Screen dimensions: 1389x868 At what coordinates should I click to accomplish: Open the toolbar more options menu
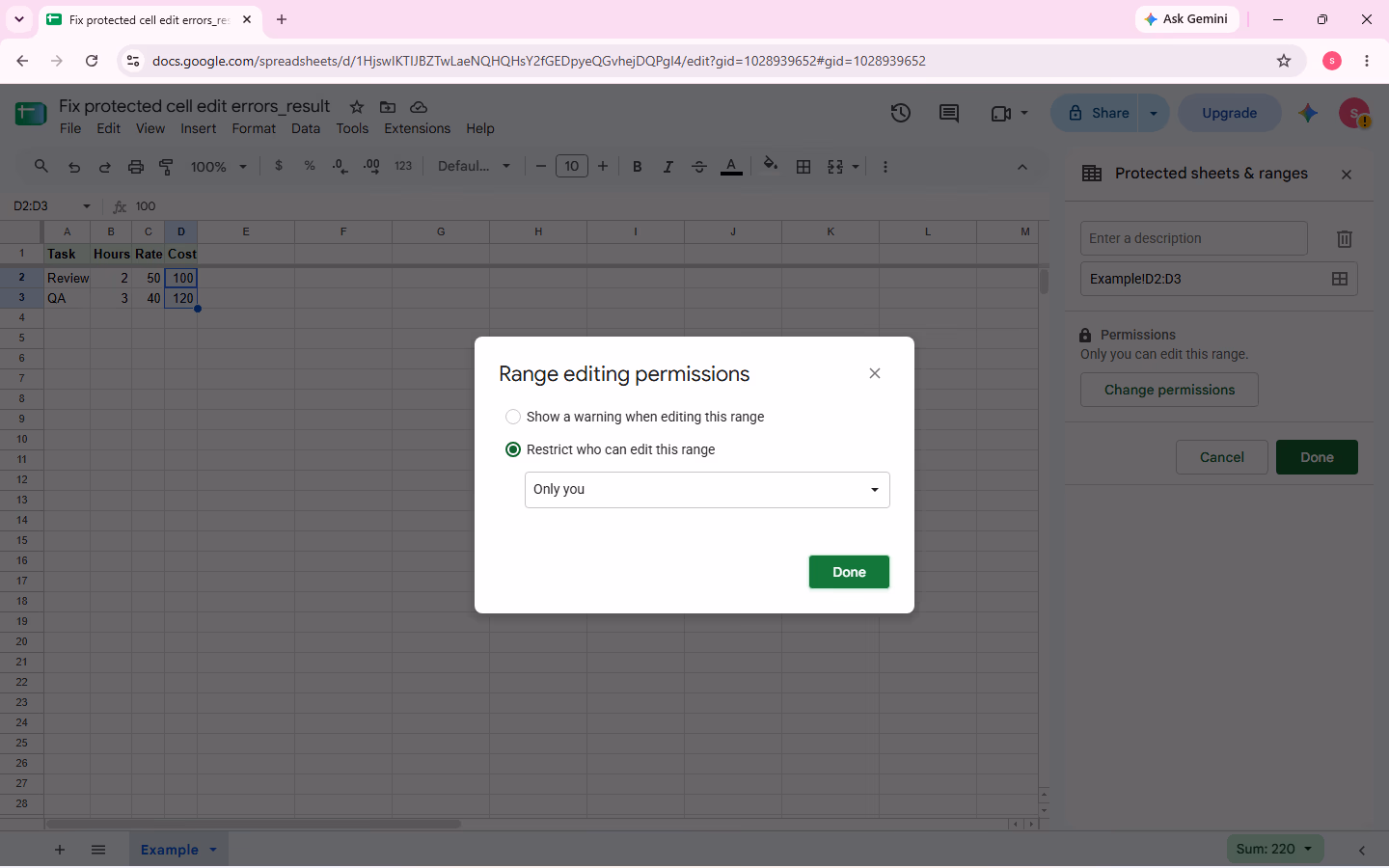coord(885,166)
